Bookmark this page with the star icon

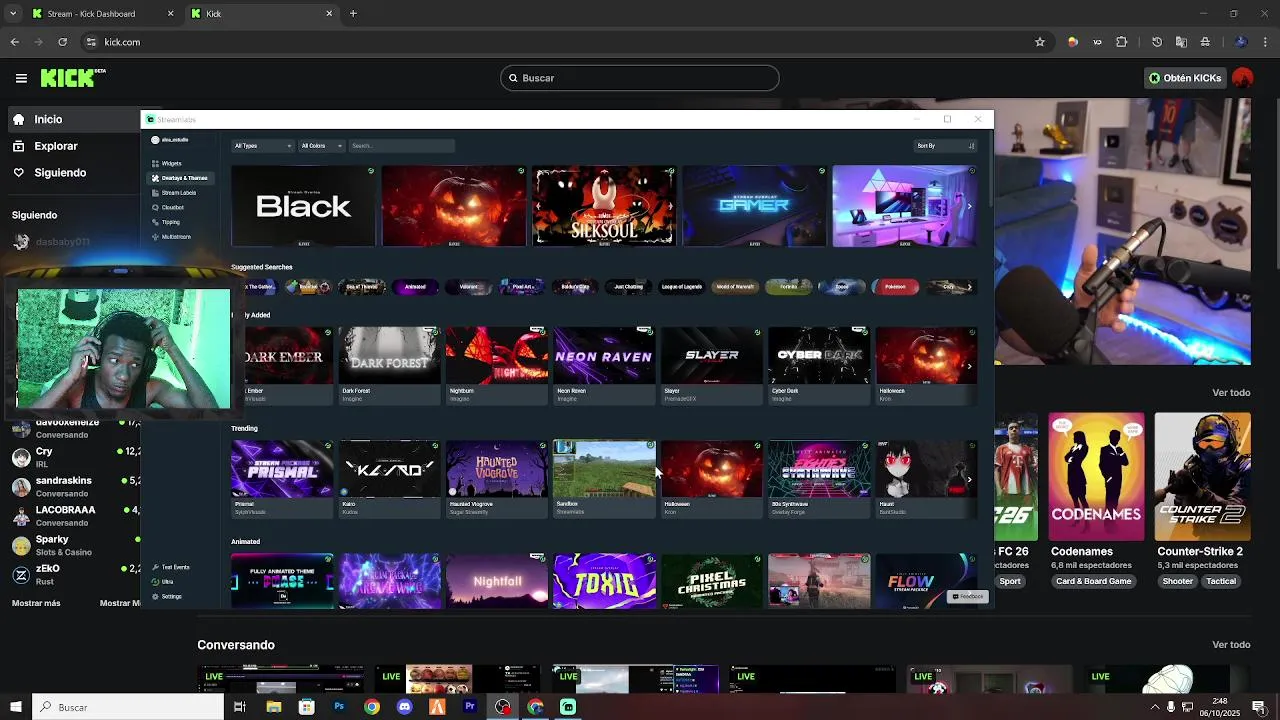pos(1040,42)
